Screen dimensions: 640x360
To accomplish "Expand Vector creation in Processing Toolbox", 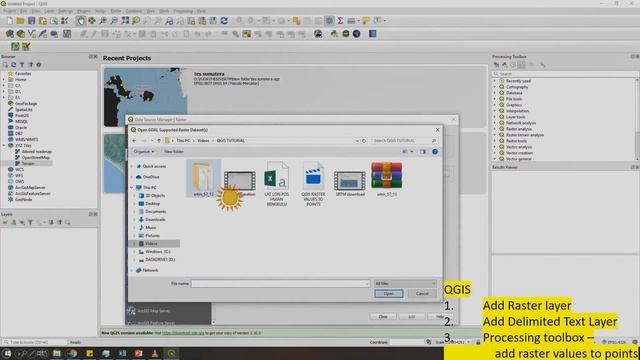I will click(x=495, y=153).
